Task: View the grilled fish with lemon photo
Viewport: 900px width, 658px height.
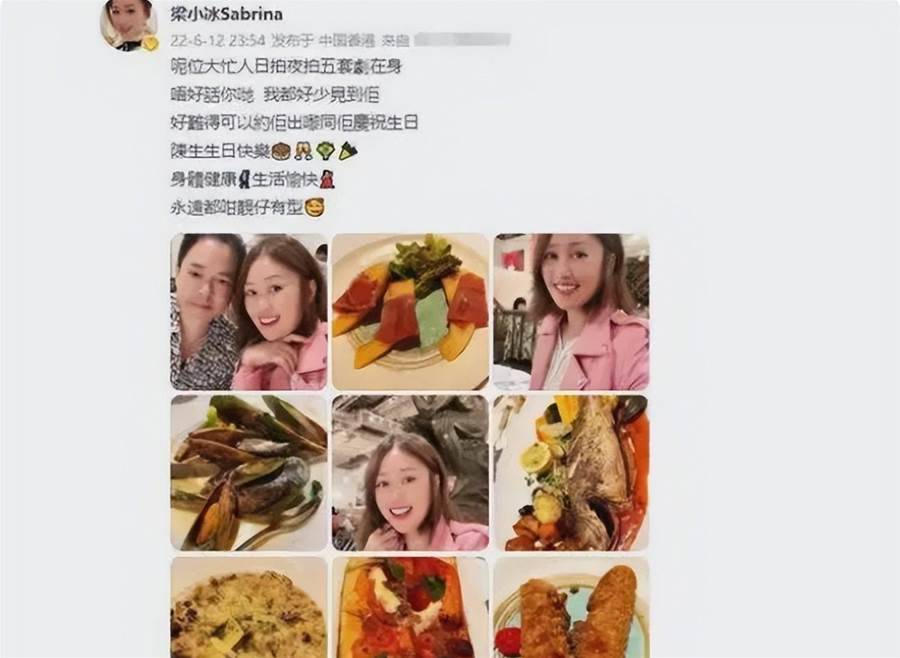Action: click(571, 473)
